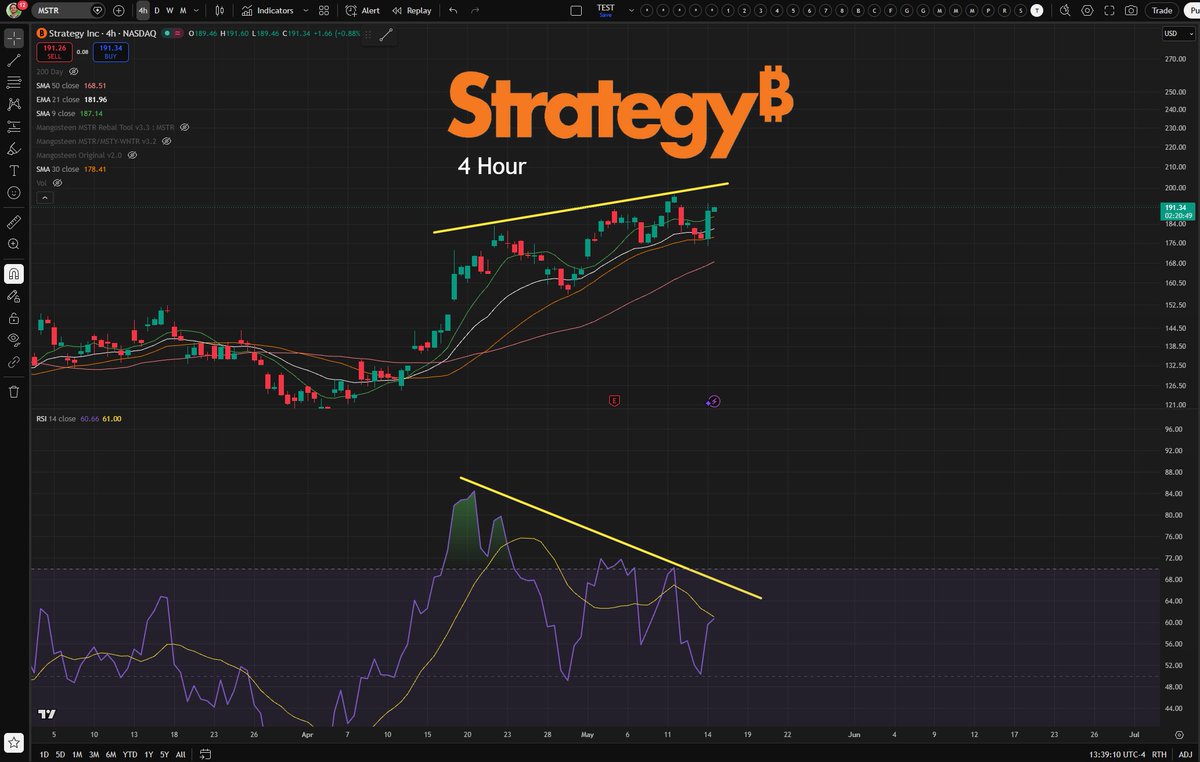Click the redo arrow
The image size is (1200, 762).
[x=475, y=10]
